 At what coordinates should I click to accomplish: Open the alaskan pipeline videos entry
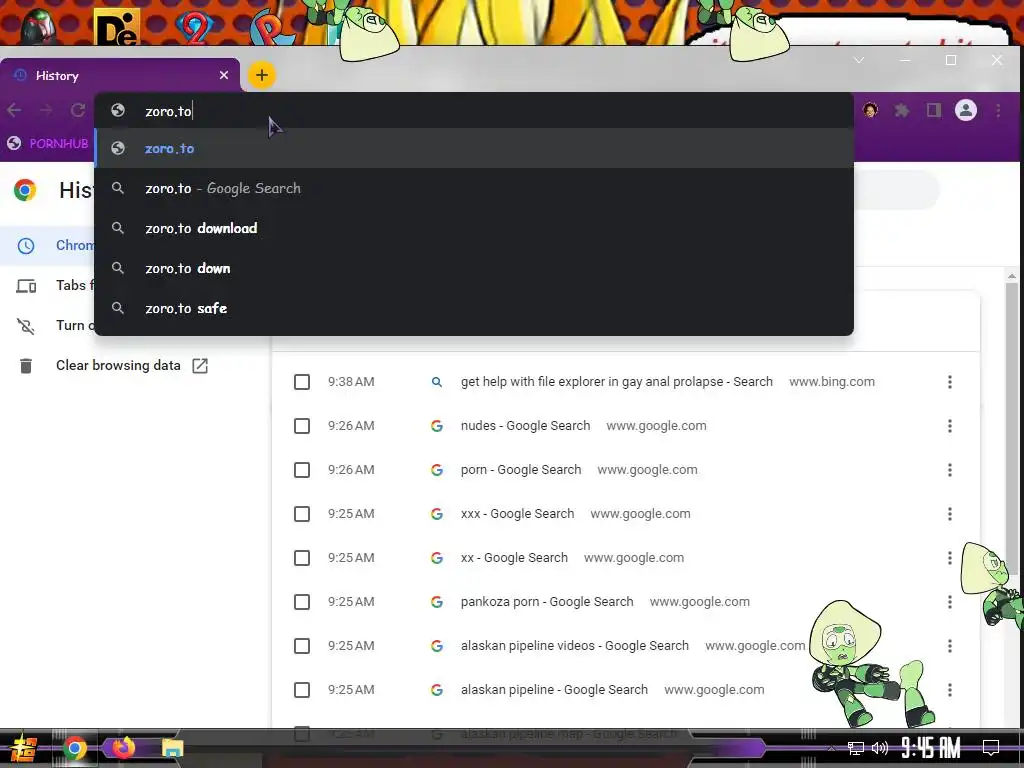[x=575, y=646]
